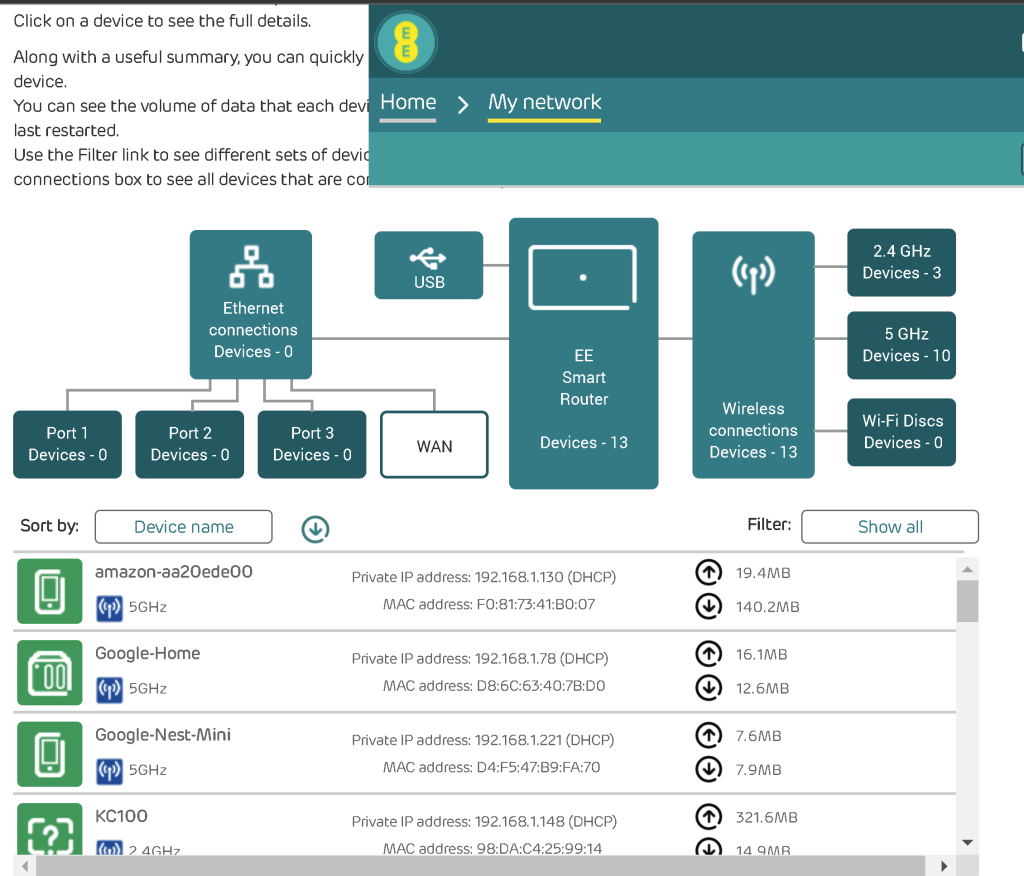Click the Google-Home device icon
Image resolution: width=1024 pixels, height=876 pixels.
point(50,673)
